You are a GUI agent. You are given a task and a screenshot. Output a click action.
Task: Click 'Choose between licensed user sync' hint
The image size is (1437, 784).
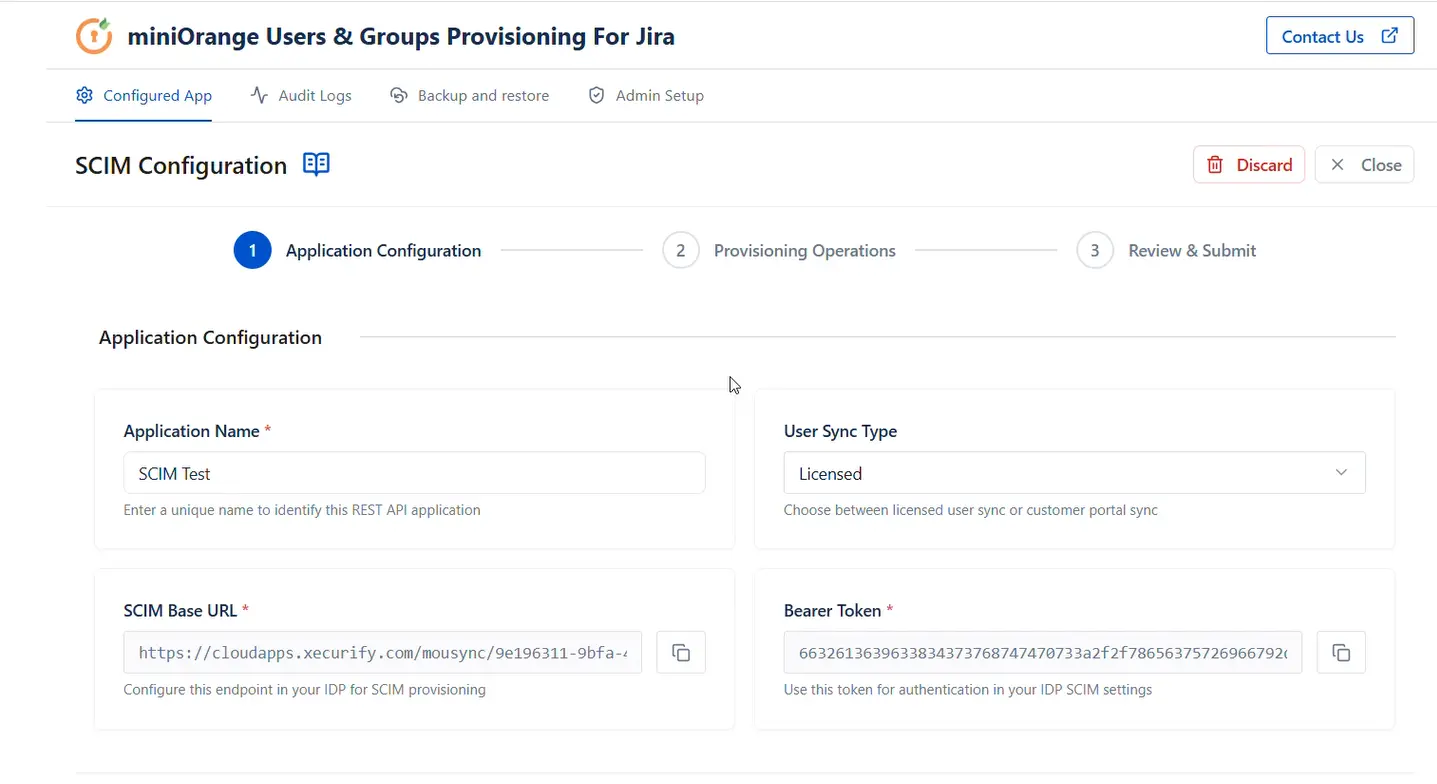(x=971, y=510)
